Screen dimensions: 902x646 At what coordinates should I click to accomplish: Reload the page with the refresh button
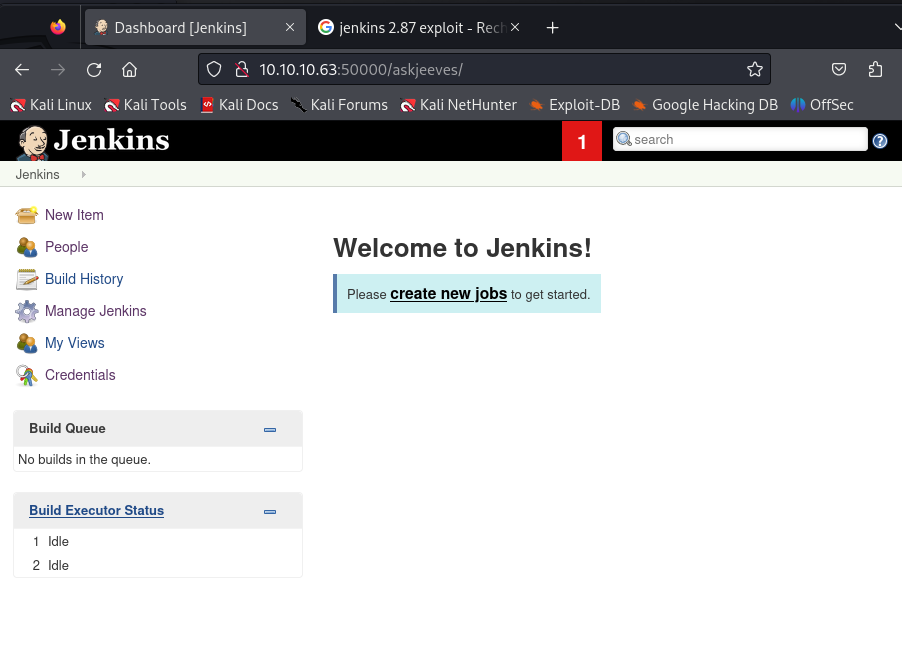[x=94, y=69]
